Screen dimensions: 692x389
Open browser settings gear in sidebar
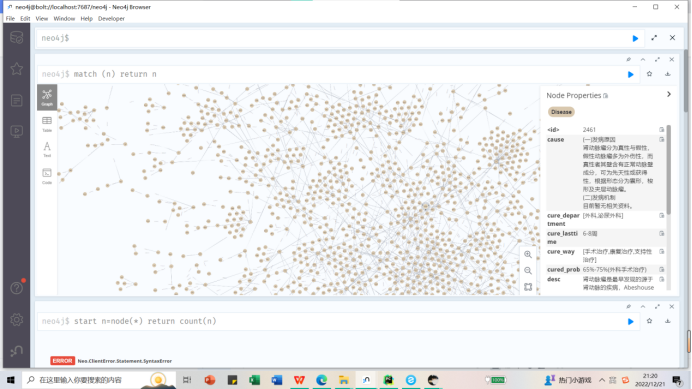(17, 320)
